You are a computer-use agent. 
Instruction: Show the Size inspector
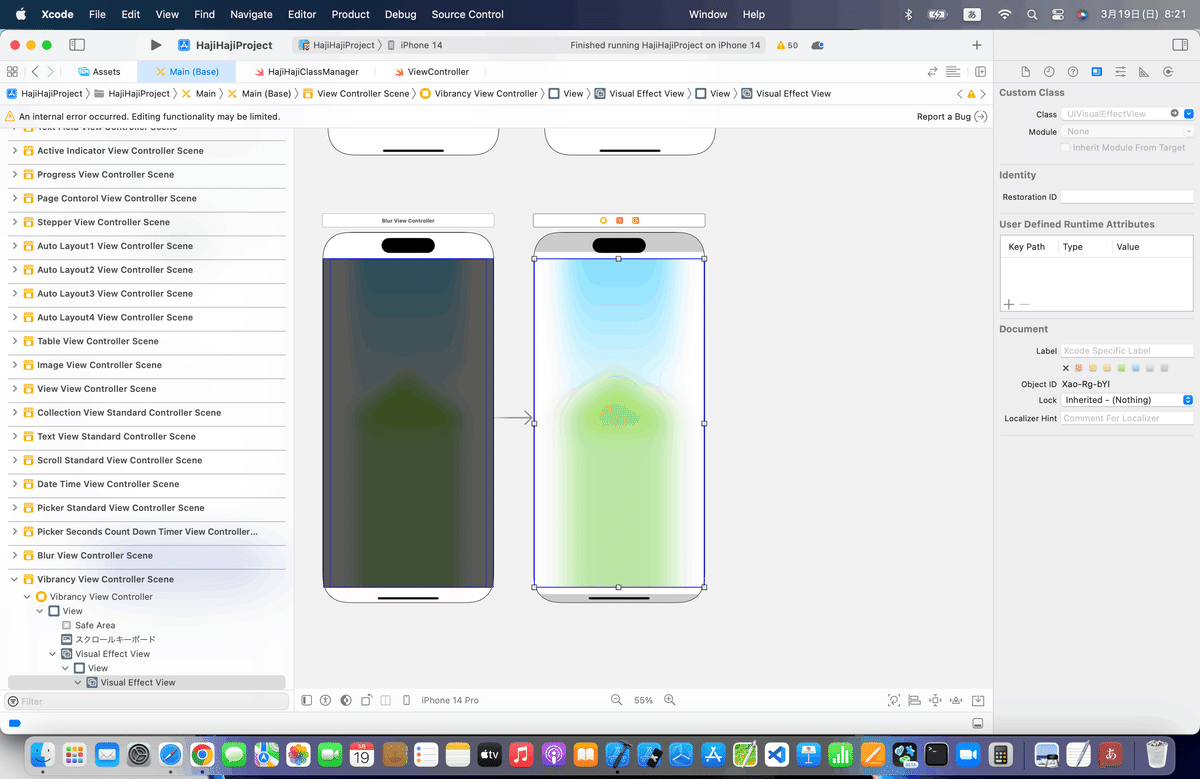coord(1144,72)
